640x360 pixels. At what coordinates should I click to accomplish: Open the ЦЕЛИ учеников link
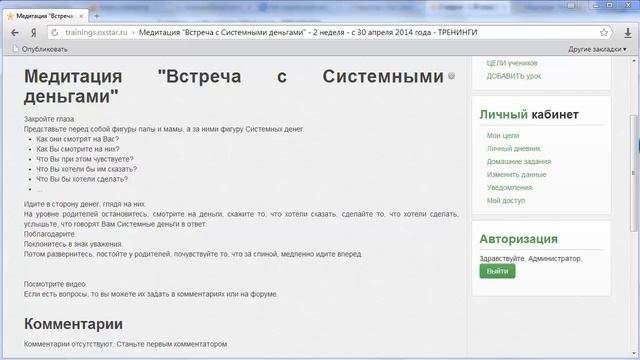[x=512, y=63]
